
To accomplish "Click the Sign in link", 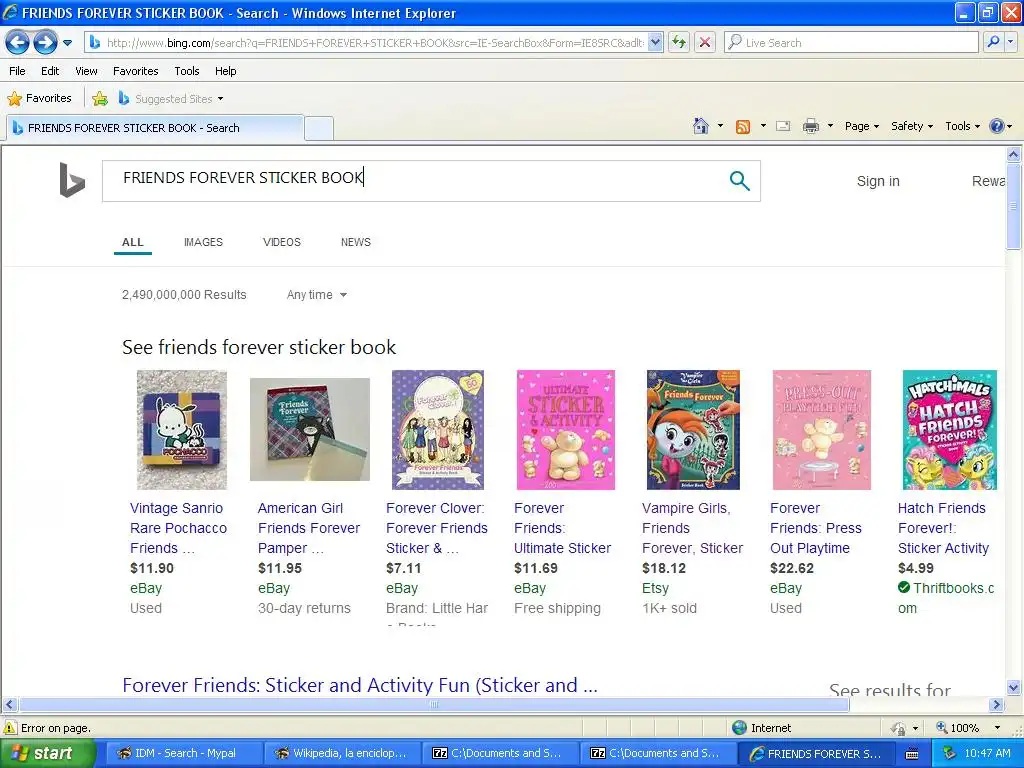I will [x=878, y=181].
